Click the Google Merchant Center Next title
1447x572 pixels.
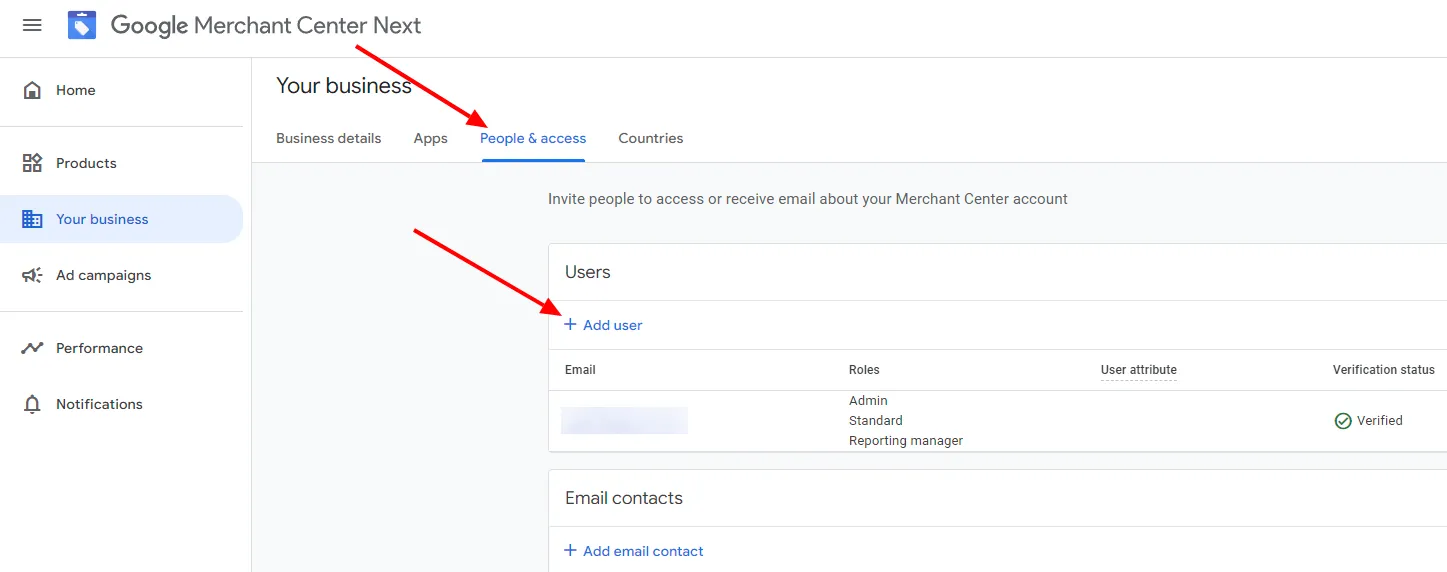click(266, 25)
